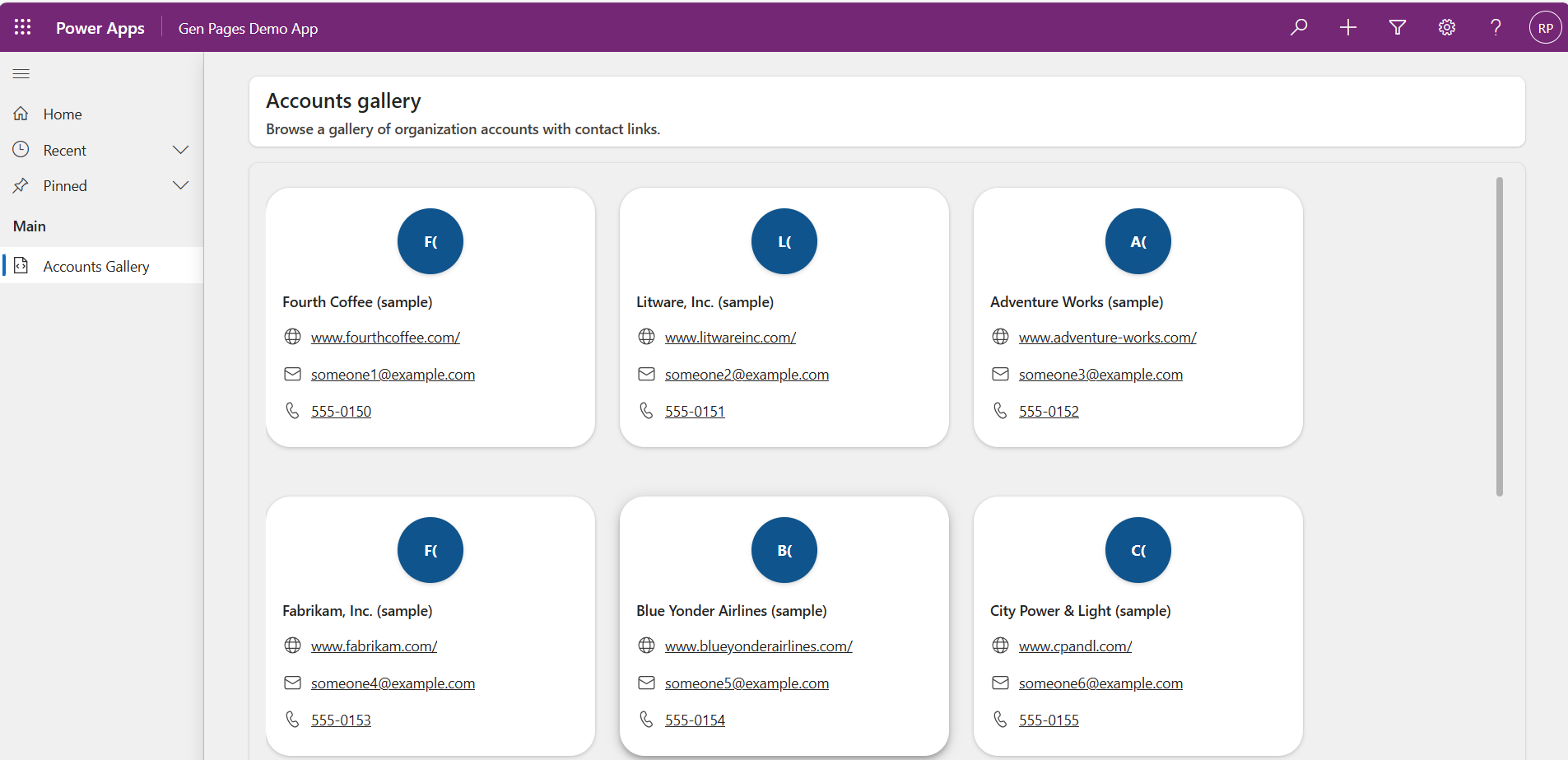The width and height of the screenshot is (1568, 760).
Task: Click the RP account avatar
Action: pyautogui.click(x=1545, y=27)
